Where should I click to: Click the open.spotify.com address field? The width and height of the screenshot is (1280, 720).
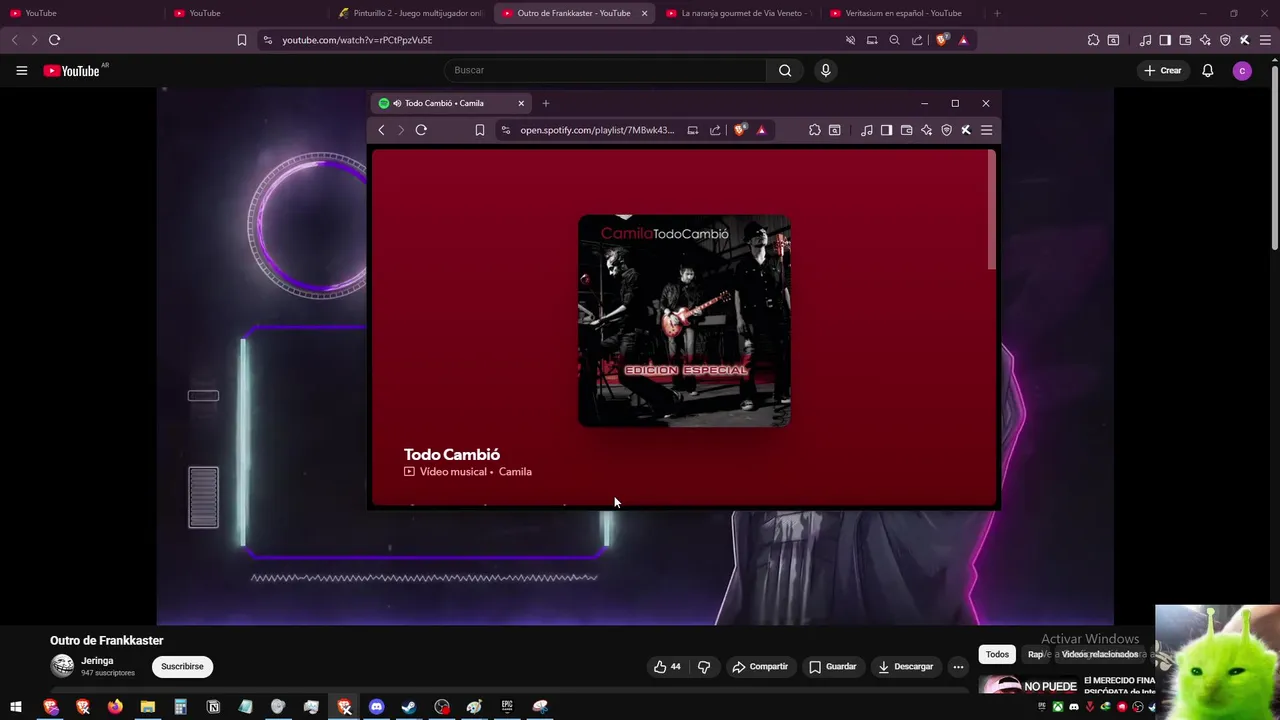[597, 130]
